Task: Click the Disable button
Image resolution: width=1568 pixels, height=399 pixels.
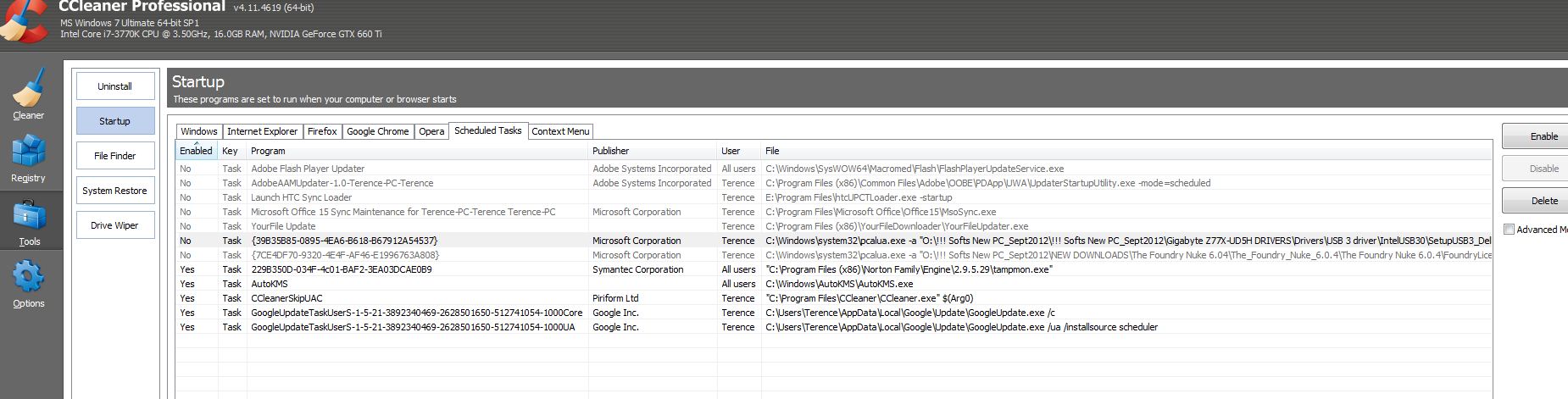Action: pos(1535,169)
